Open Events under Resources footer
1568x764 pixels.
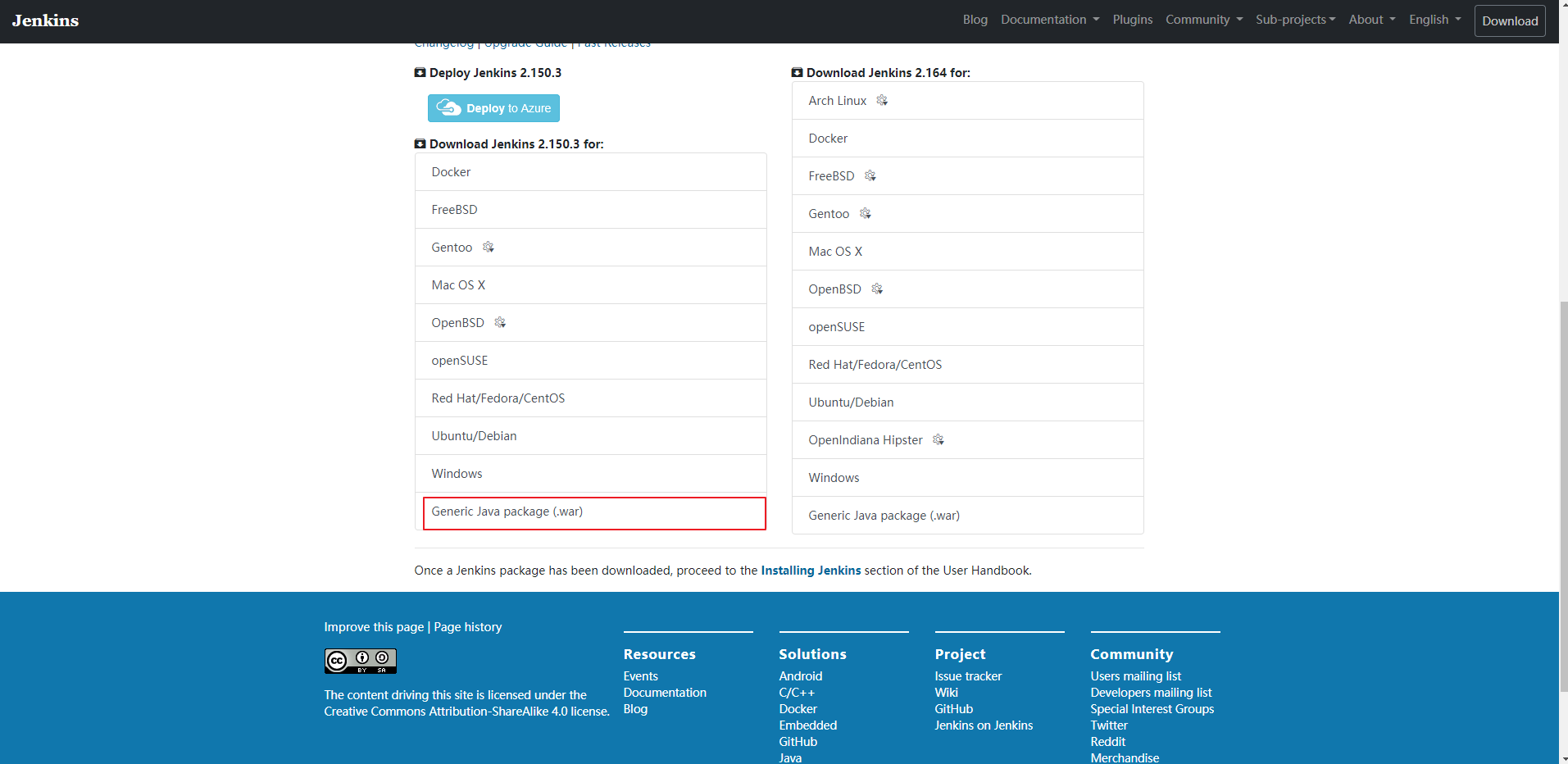[640, 676]
